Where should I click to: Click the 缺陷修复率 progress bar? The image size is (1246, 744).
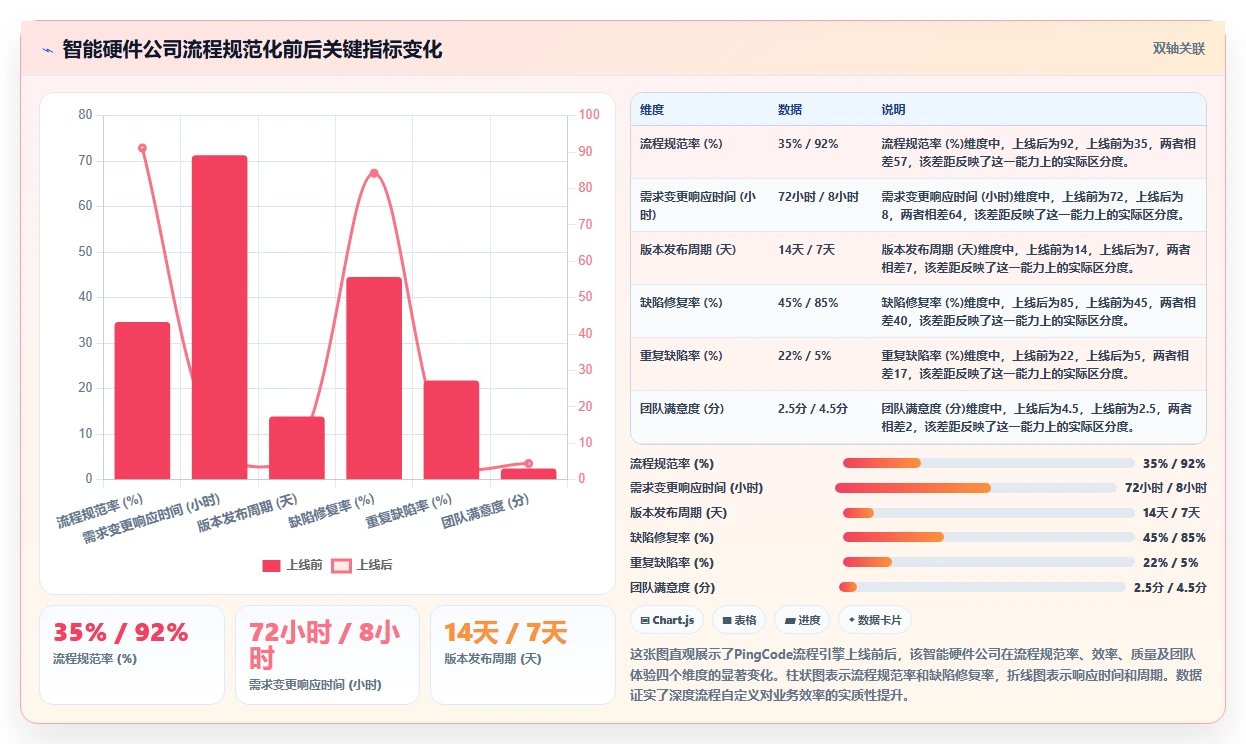(x=988, y=537)
